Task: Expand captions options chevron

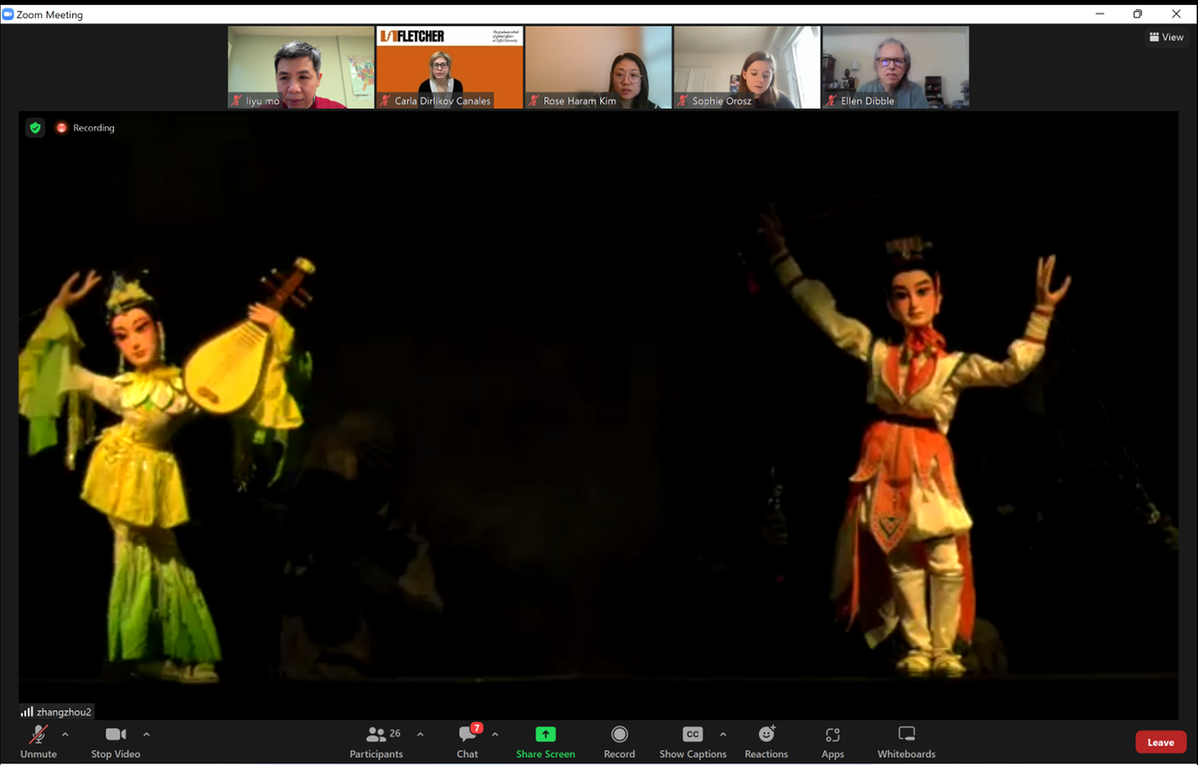Action: (723, 734)
